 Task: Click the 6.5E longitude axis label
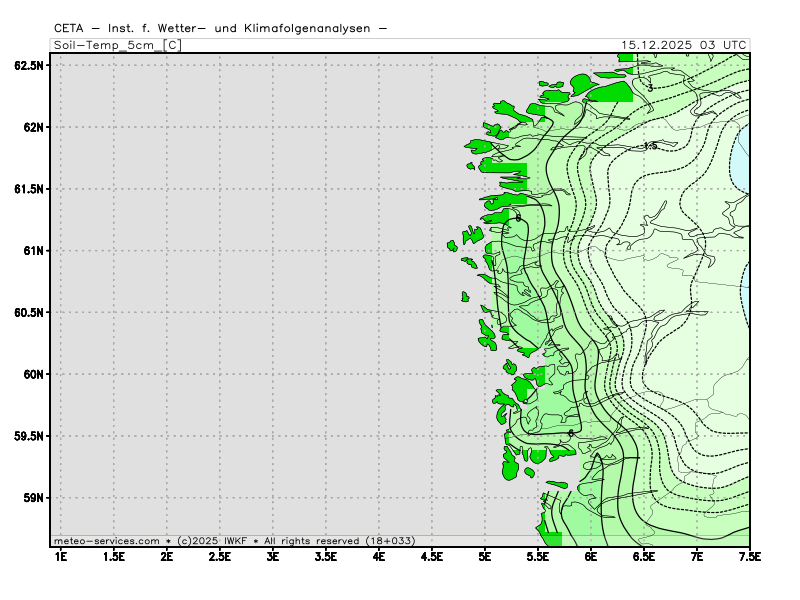click(644, 556)
